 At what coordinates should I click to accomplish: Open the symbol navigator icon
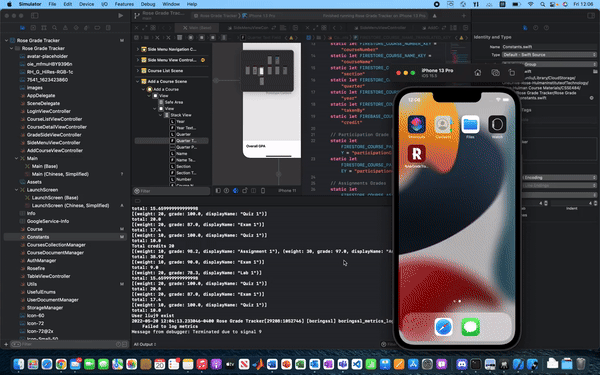(x=44, y=28)
